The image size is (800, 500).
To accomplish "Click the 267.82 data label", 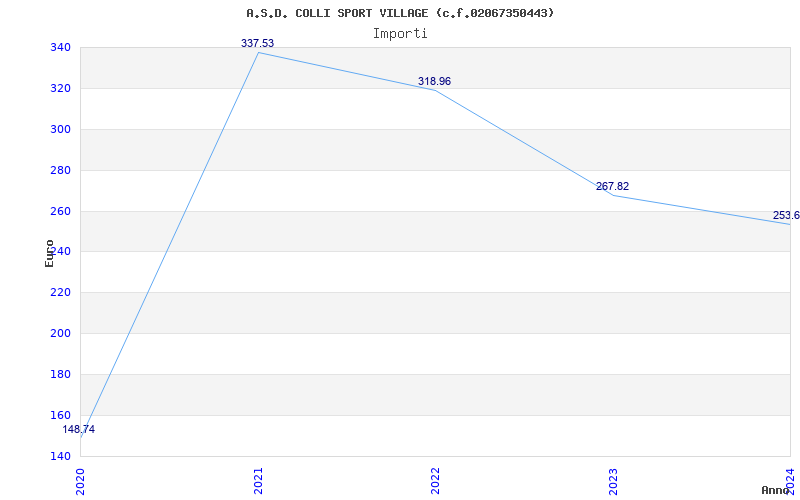I will pyautogui.click(x=612, y=186).
